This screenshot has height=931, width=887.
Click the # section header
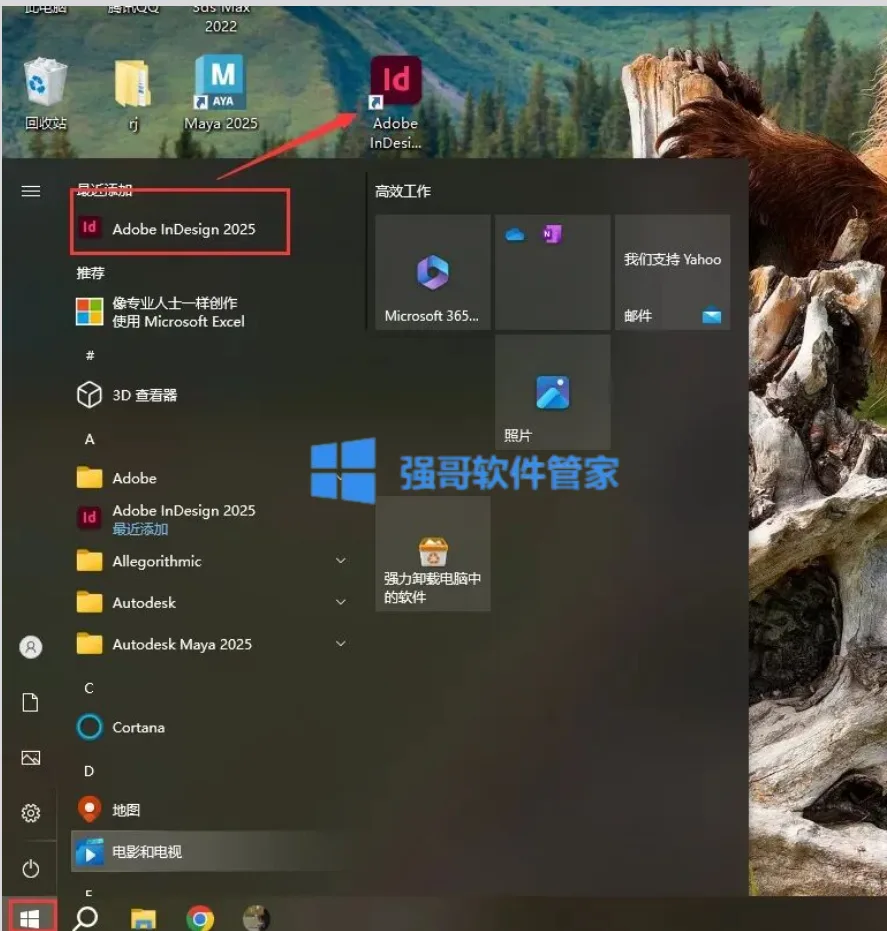click(90, 355)
